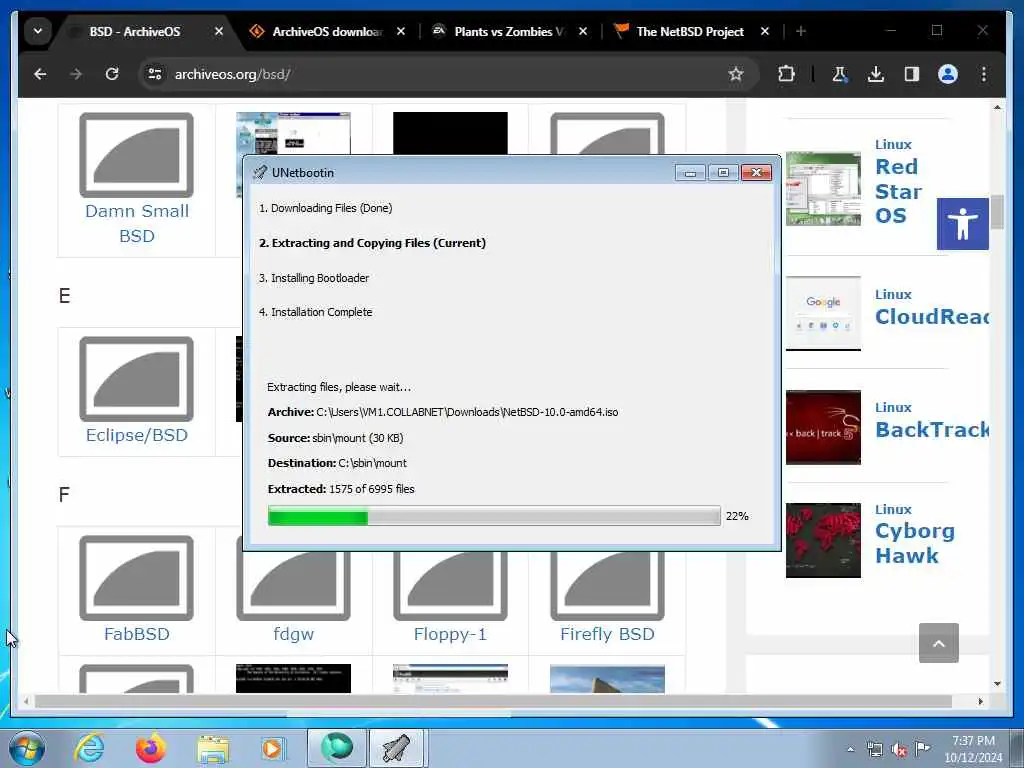
Task: Click the Damn Small BSD placeholder thumbnail
Action: click(x=136, y=155)
